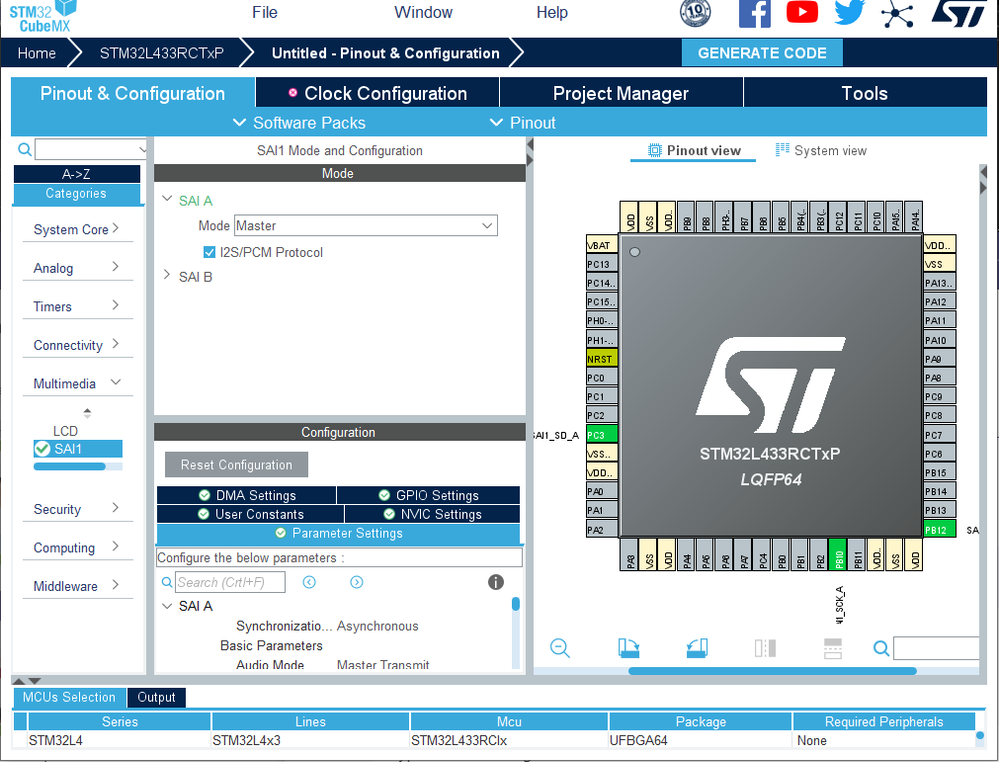Select the PA9 pin
The width and height of the screenshot is (999, 762).
940,359
